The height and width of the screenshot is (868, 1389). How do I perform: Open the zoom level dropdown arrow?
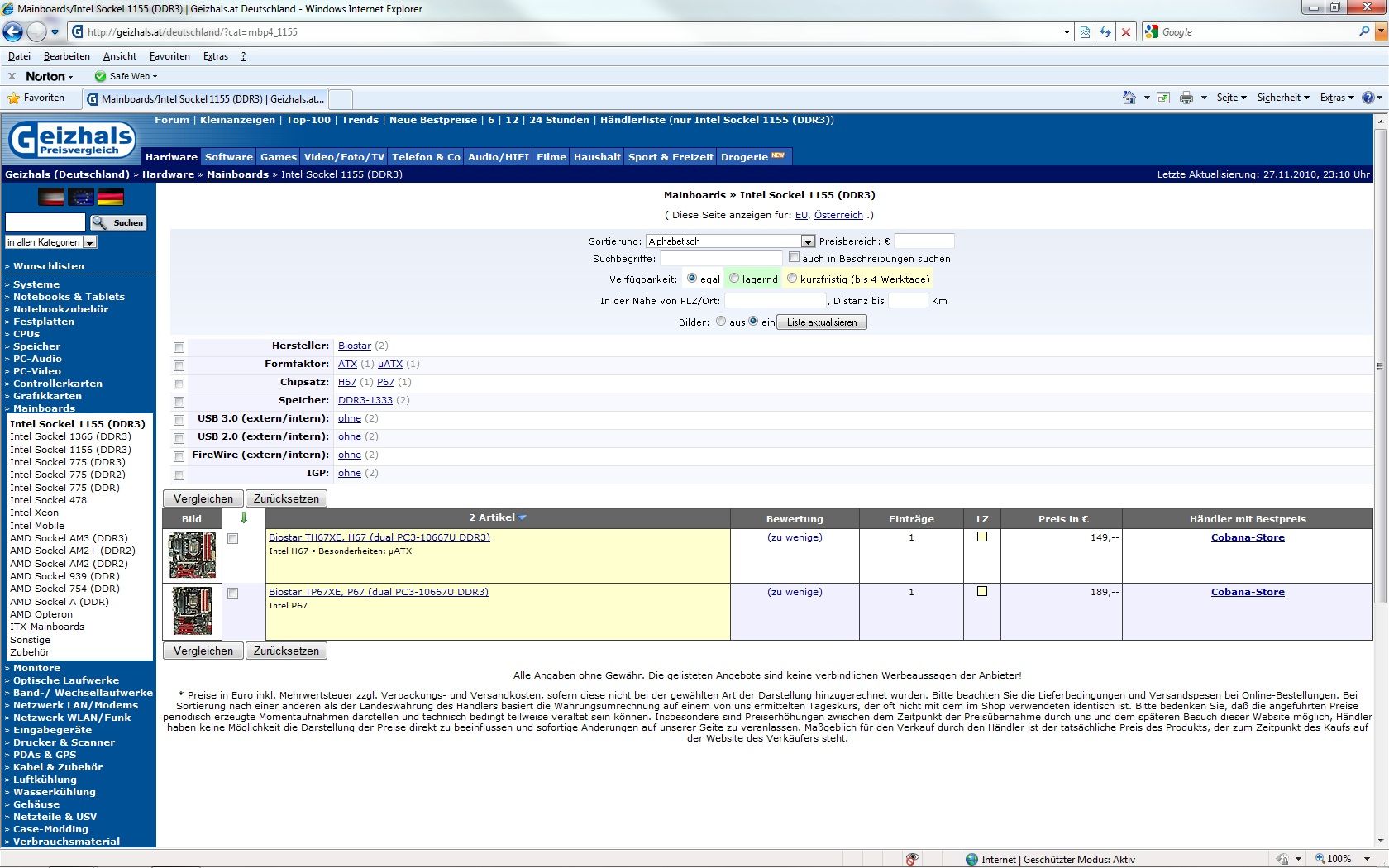(x=1367, y=859)
